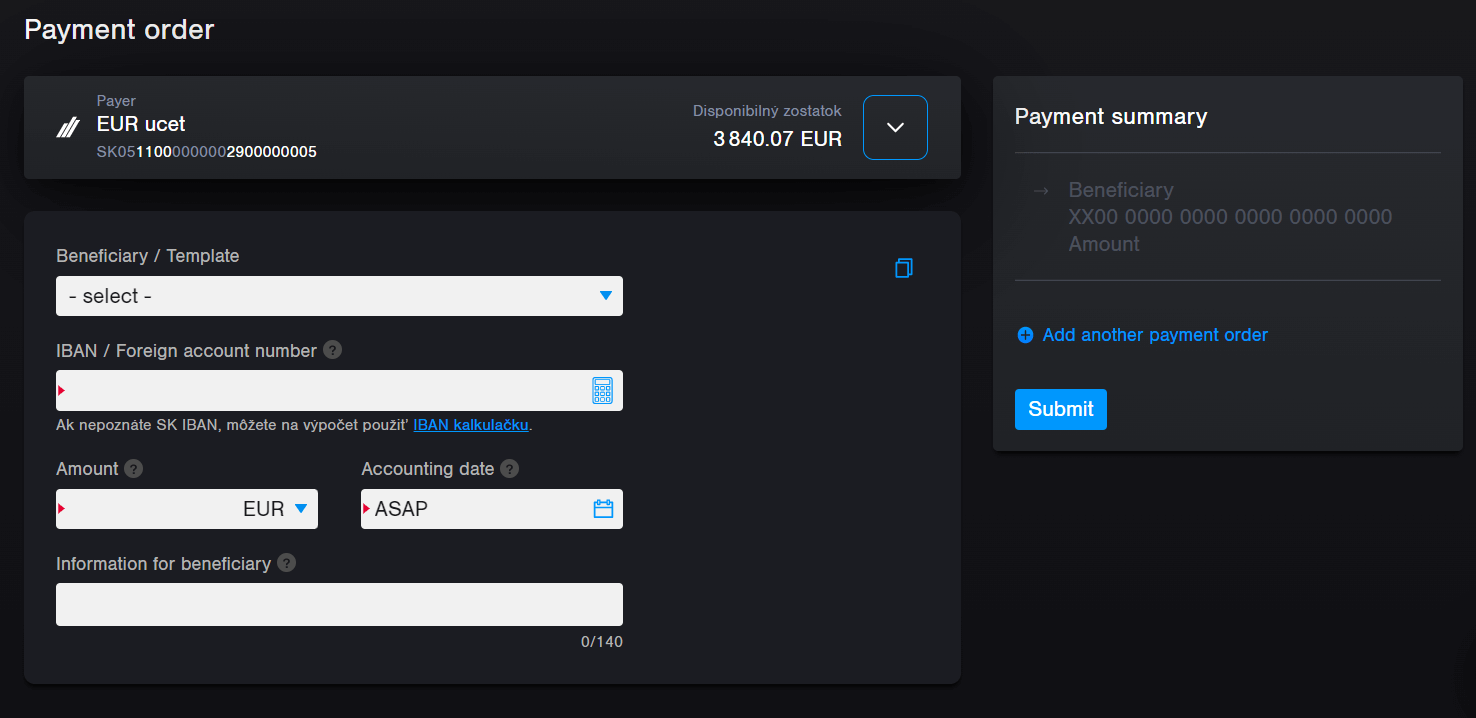Open the Beneficiary / Template select dropdown
The width and height of the screenshot is (1476, 718).
(339, 296)
